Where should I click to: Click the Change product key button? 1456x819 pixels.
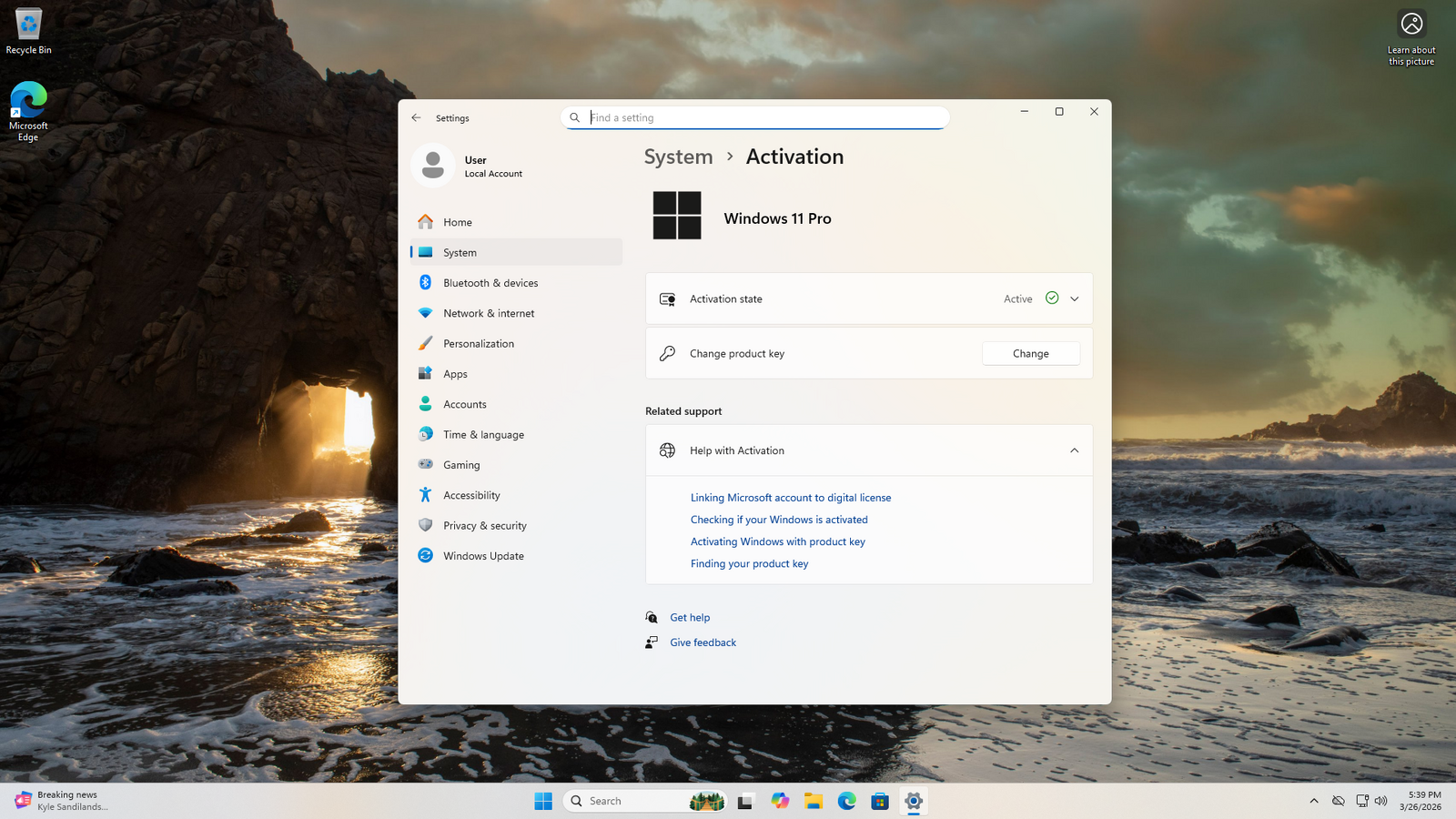pyautogui.click(x=1030, y=353)
